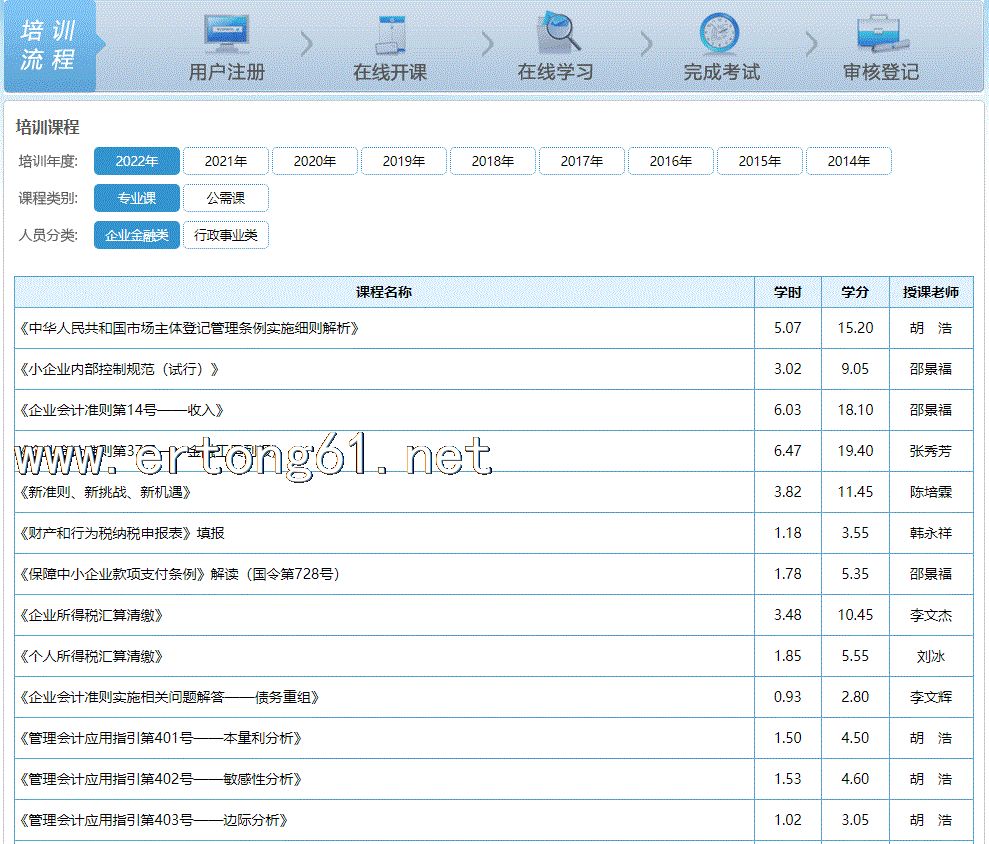The image size is (989, 844).
Task: Click the 学分 column header
Action: (855, 292)
